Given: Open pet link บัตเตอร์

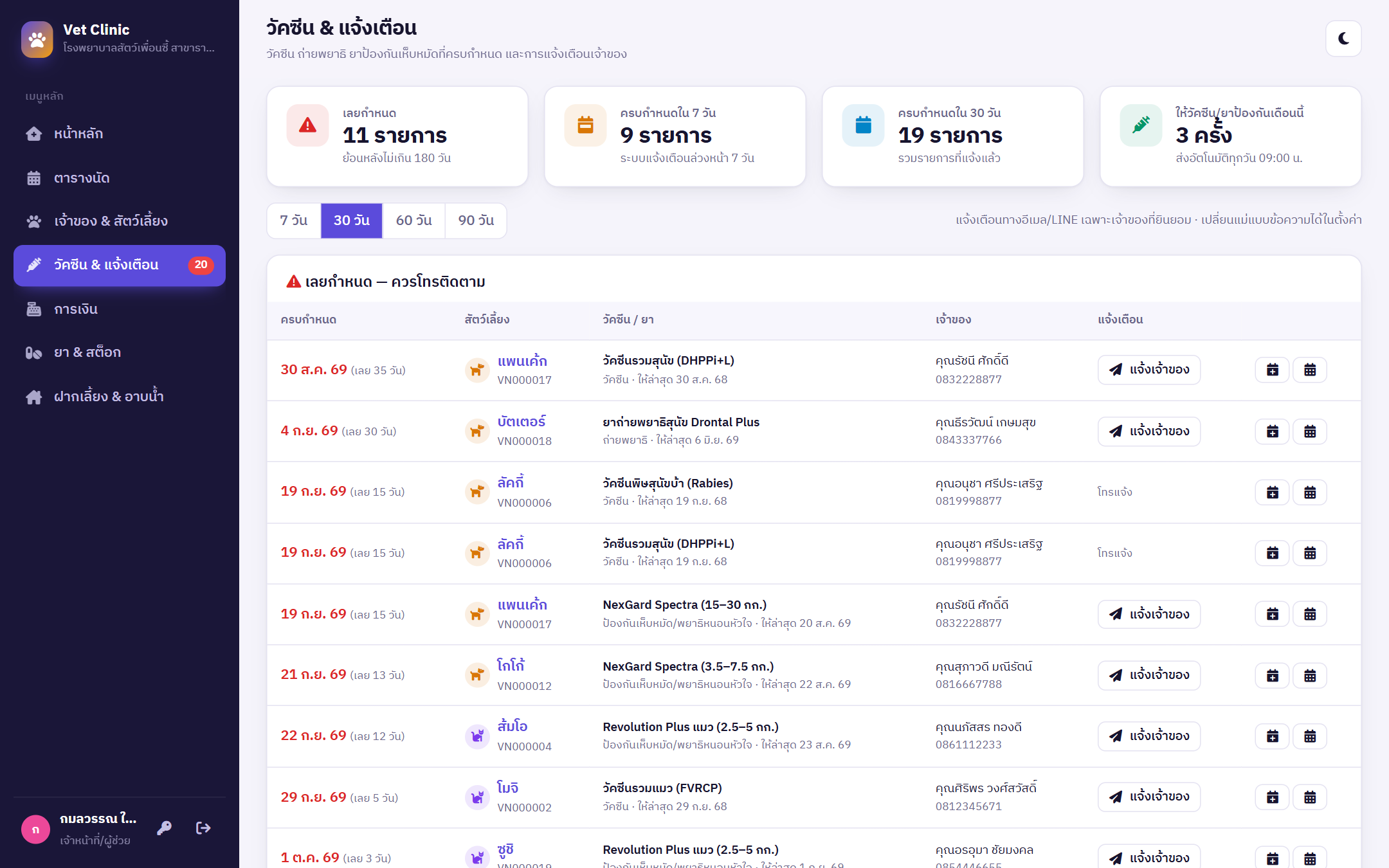Looking at the screenshot, I should 521,422.
